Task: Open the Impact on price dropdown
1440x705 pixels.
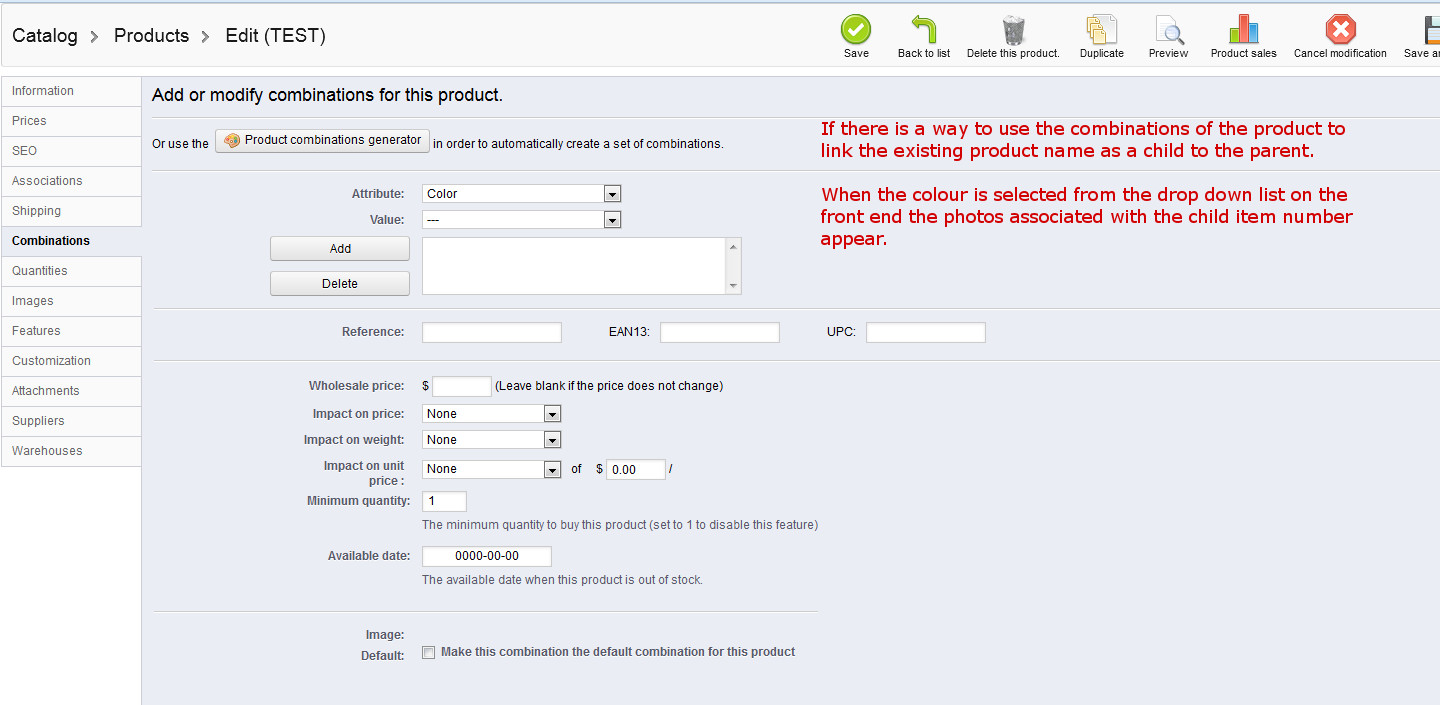Action: pyautogui.click(x=491, y=414)
